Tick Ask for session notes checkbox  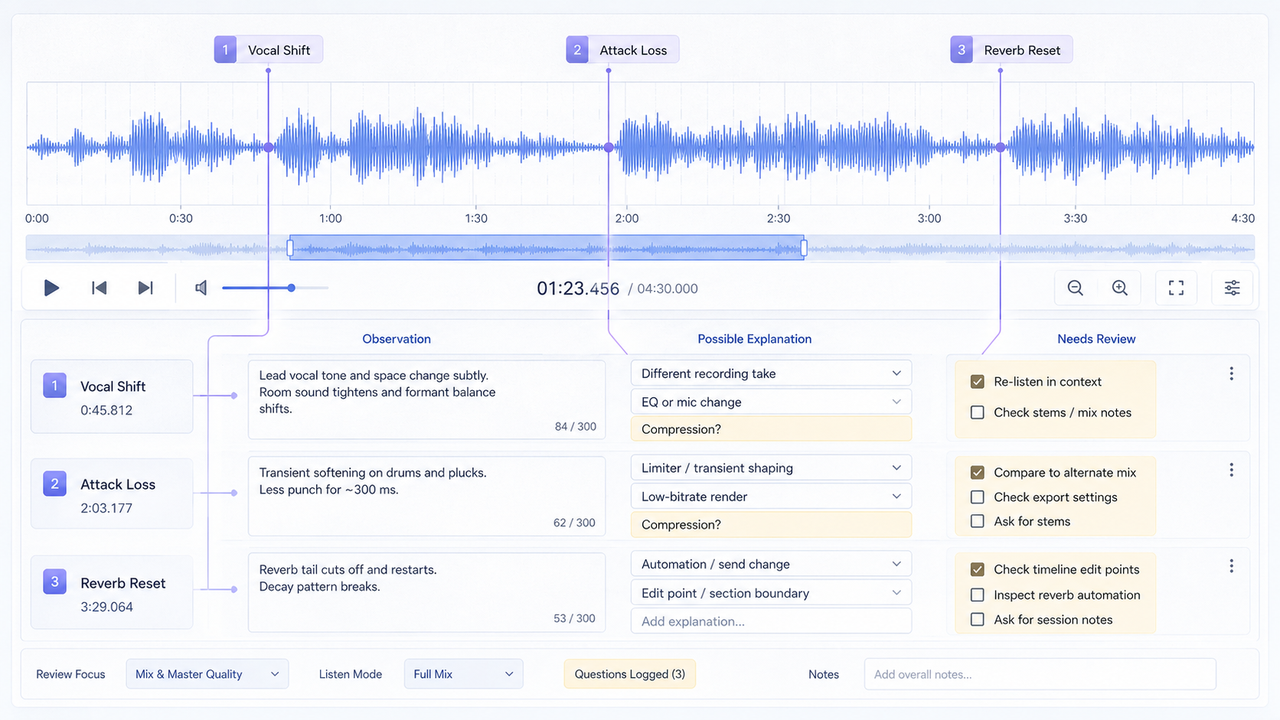(x=977, y=619)
